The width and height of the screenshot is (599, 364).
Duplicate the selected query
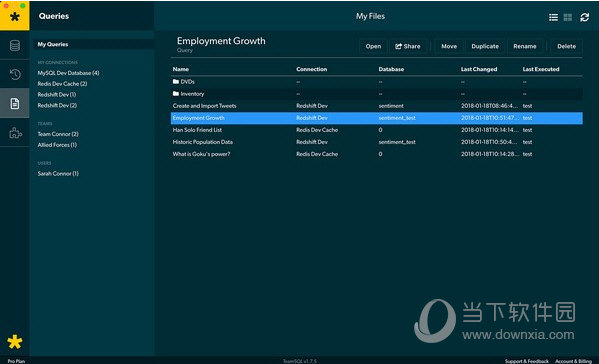point(485,46)
